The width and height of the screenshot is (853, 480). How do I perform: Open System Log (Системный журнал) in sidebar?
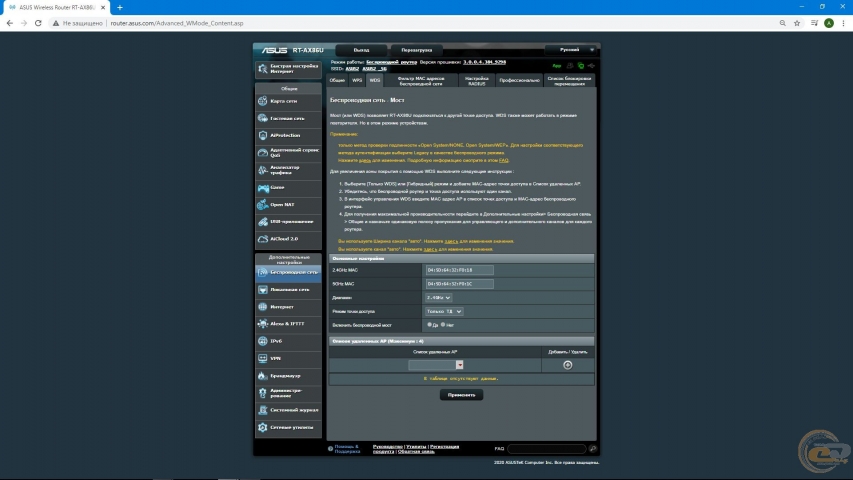click(x=288, y=410)
